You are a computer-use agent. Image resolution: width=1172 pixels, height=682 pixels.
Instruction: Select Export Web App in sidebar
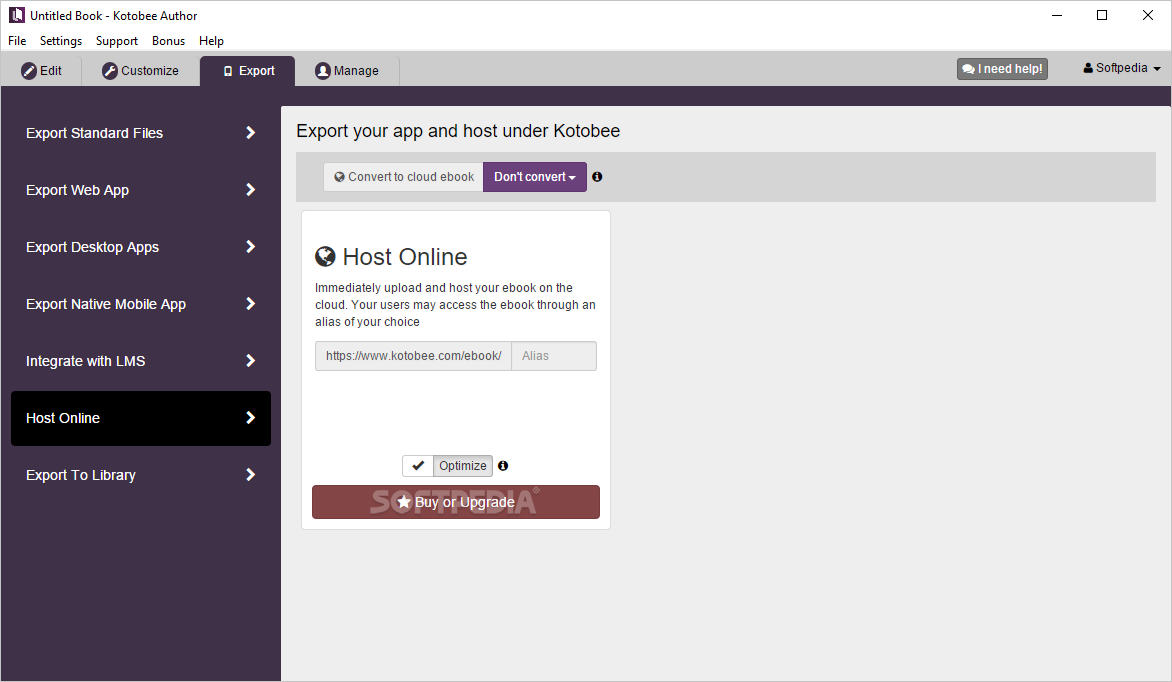[x=141, y=190]
